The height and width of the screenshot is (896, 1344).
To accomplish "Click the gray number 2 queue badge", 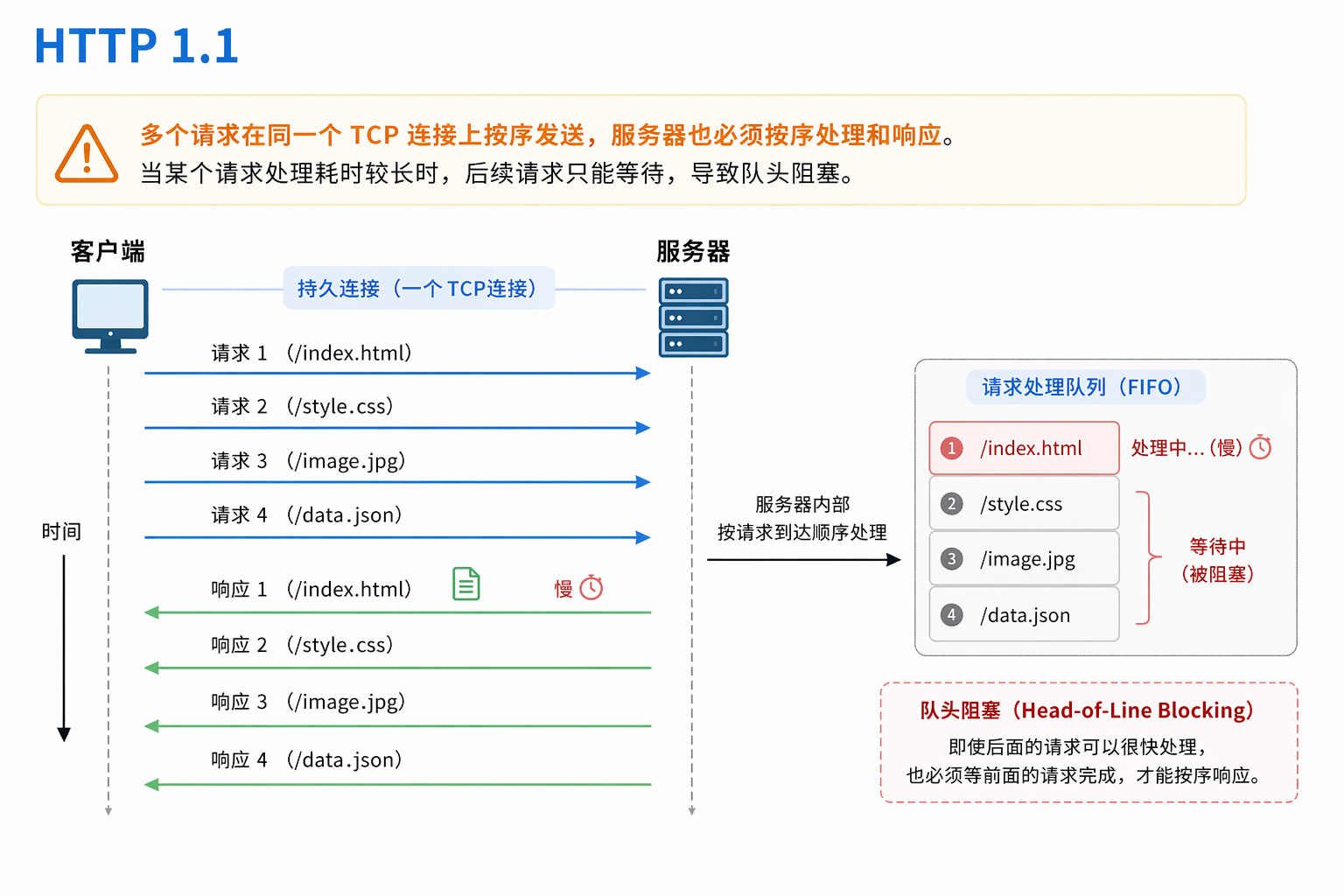I will 952,504.
